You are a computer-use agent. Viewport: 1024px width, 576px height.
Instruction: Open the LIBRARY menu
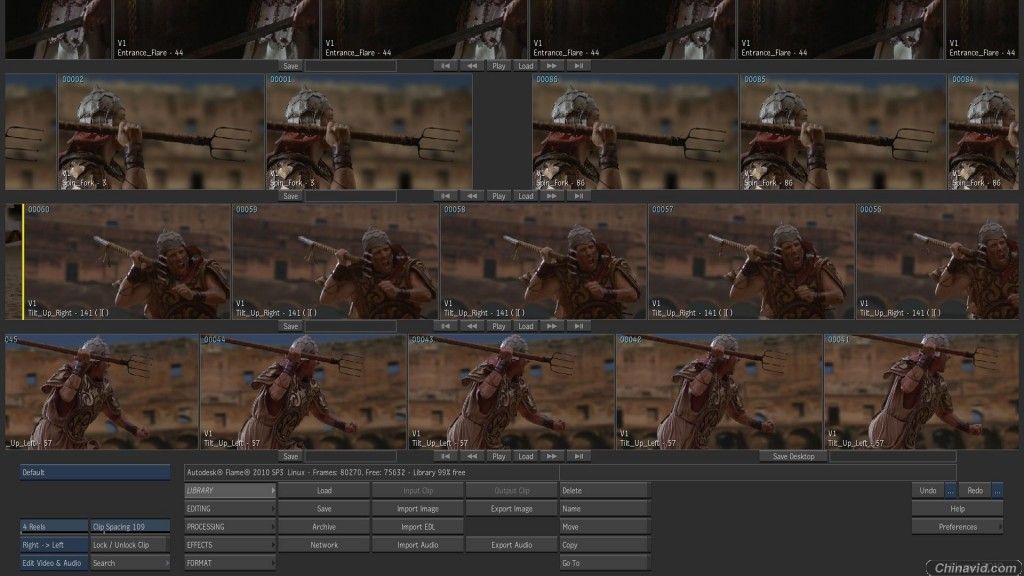(x=230, y=490)
